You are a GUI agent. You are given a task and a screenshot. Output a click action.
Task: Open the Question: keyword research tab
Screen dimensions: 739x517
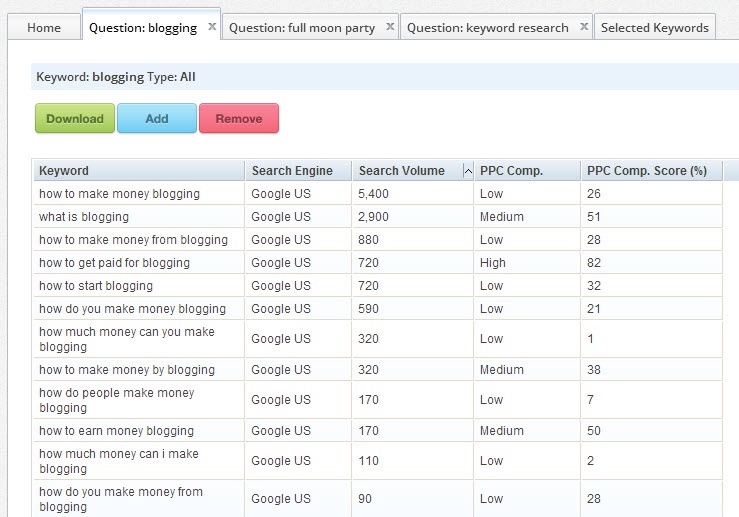pyautogui.click(x=487, y=28)
